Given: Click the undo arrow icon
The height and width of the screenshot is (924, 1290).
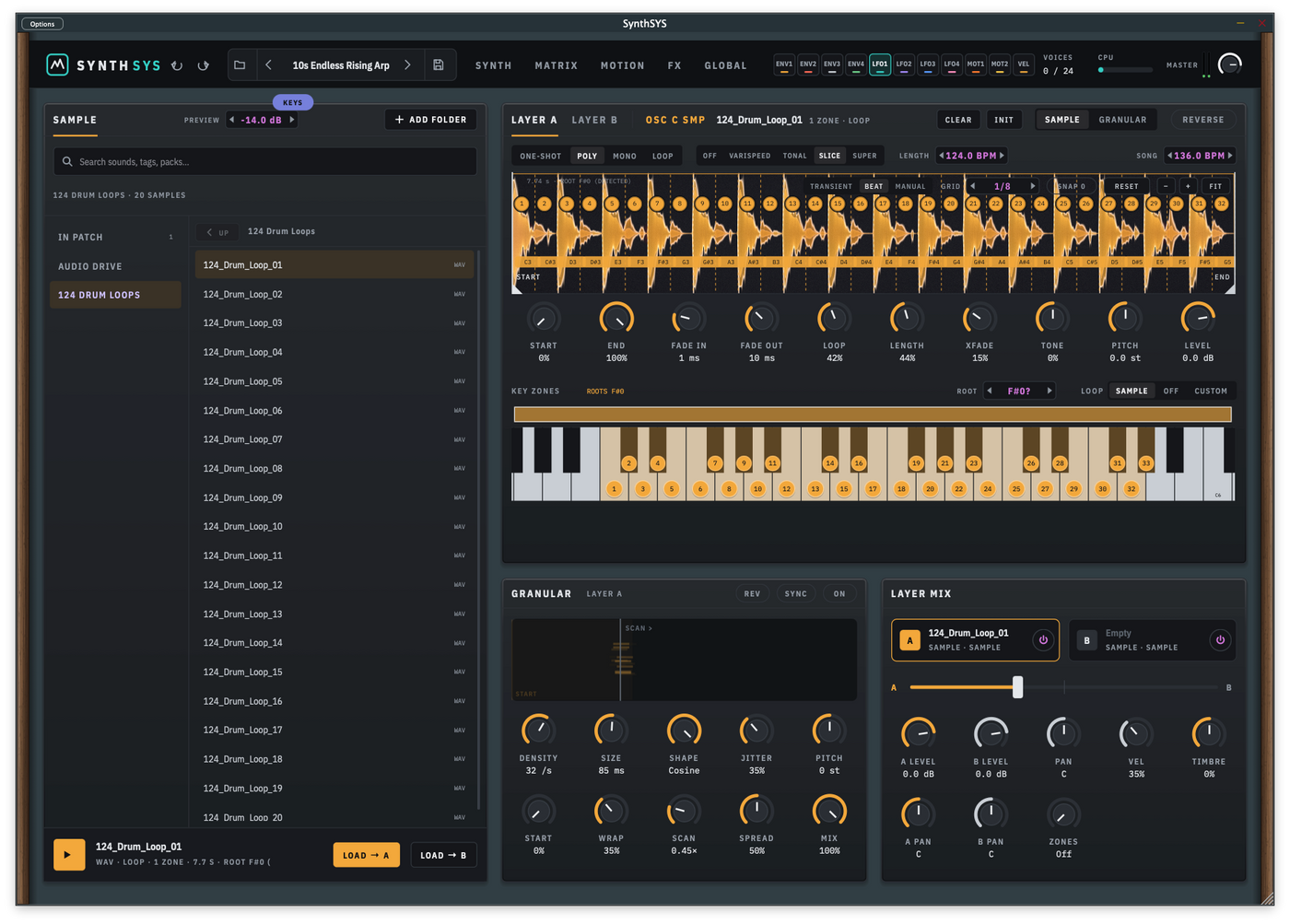Looking at the screenshot, I should pos(177,65).
